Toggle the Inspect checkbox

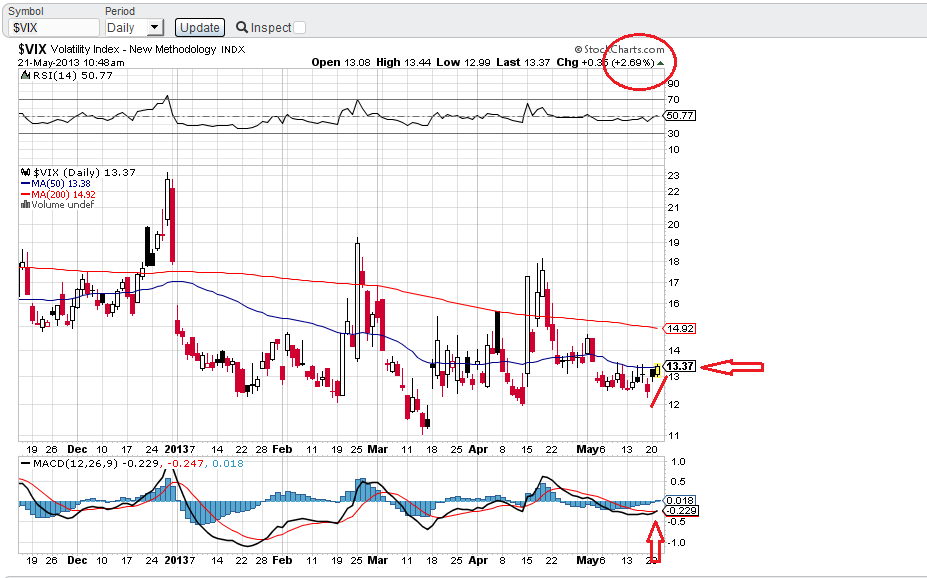coord(300,27)
